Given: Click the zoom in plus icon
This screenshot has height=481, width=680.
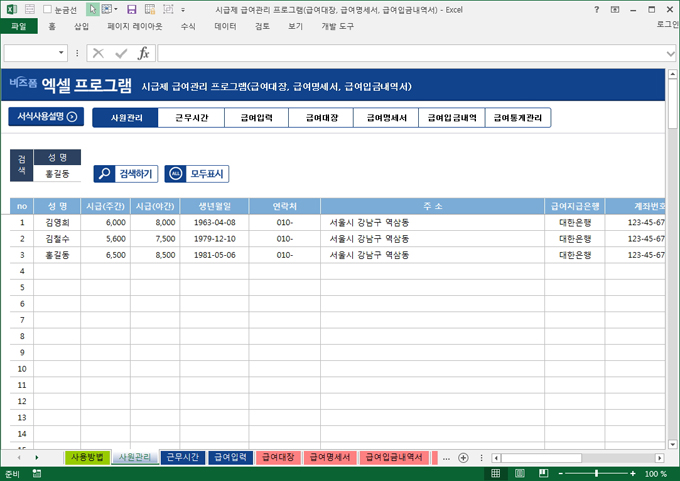Looking at the screenshot, I should 634,473.
